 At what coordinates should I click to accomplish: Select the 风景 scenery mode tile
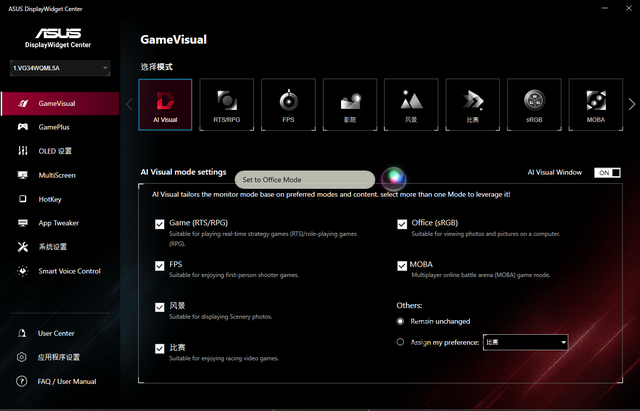click(411, 104)
